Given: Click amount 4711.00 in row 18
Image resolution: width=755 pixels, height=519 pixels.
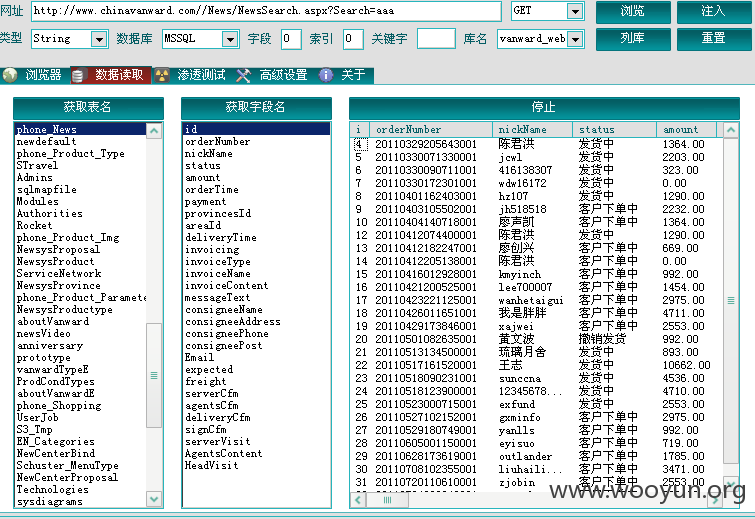Looking at the screenshot, I should (x=683, y=313).
